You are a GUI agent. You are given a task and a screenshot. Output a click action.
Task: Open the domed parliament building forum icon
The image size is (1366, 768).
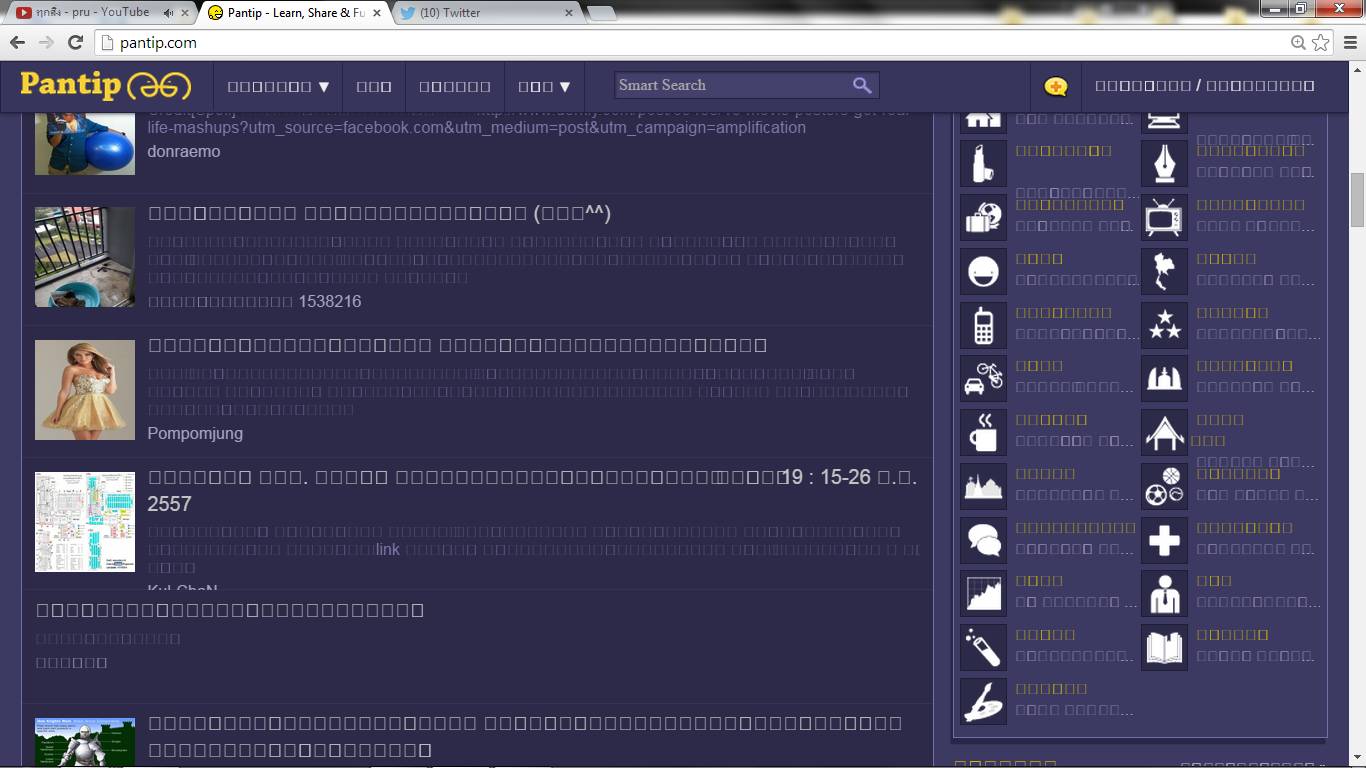(x=1164, y=378)
